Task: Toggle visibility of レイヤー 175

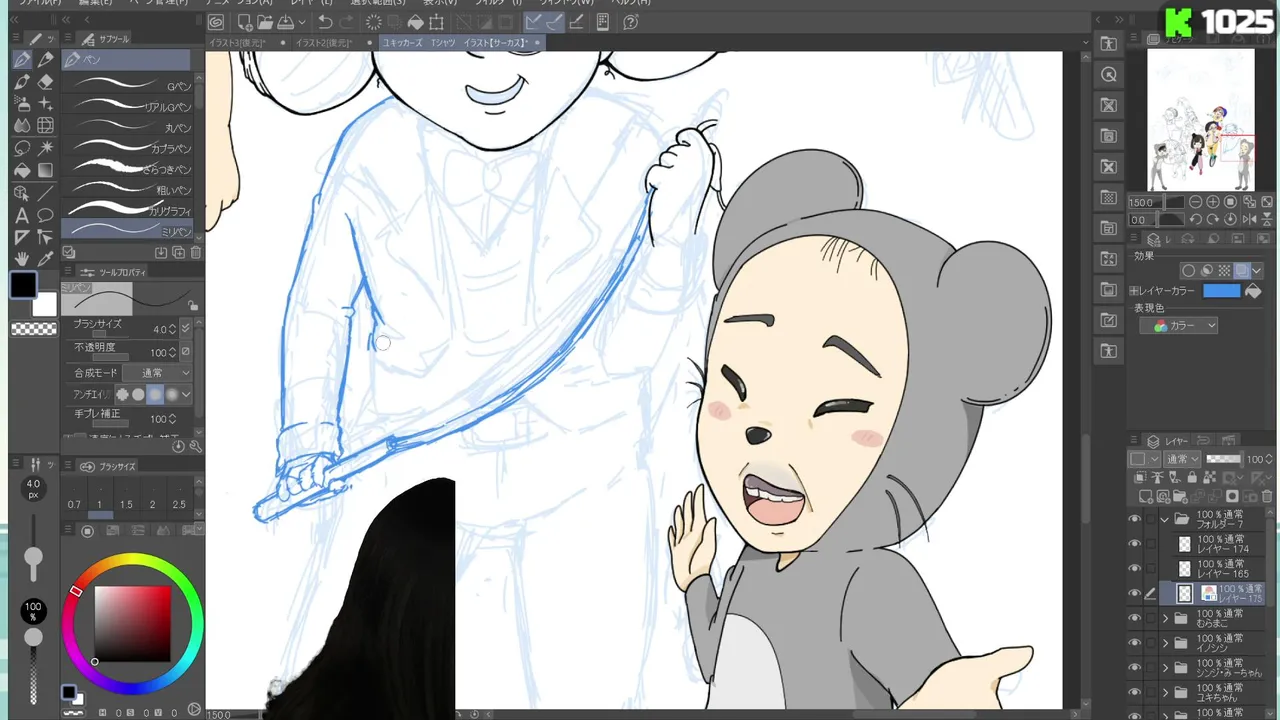Action: click(1134, 593)
